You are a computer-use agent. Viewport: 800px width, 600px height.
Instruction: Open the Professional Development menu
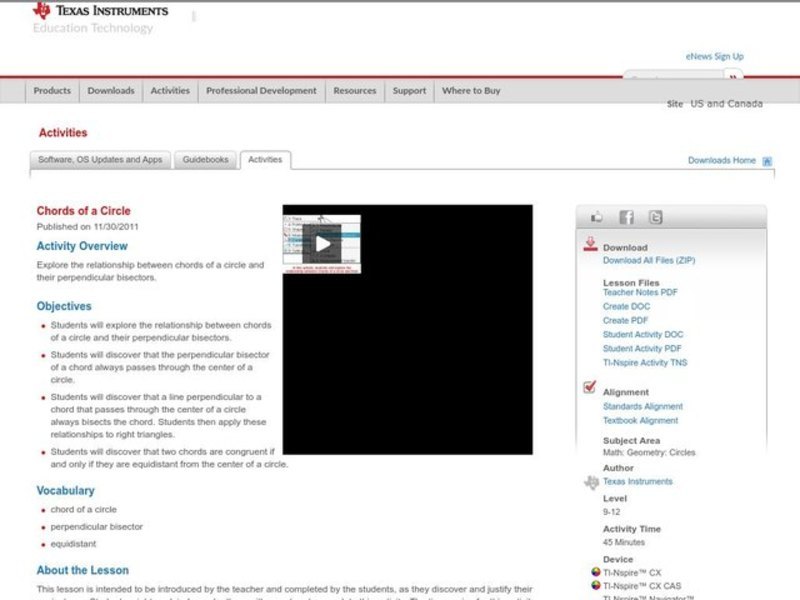(x=261, y=91)
